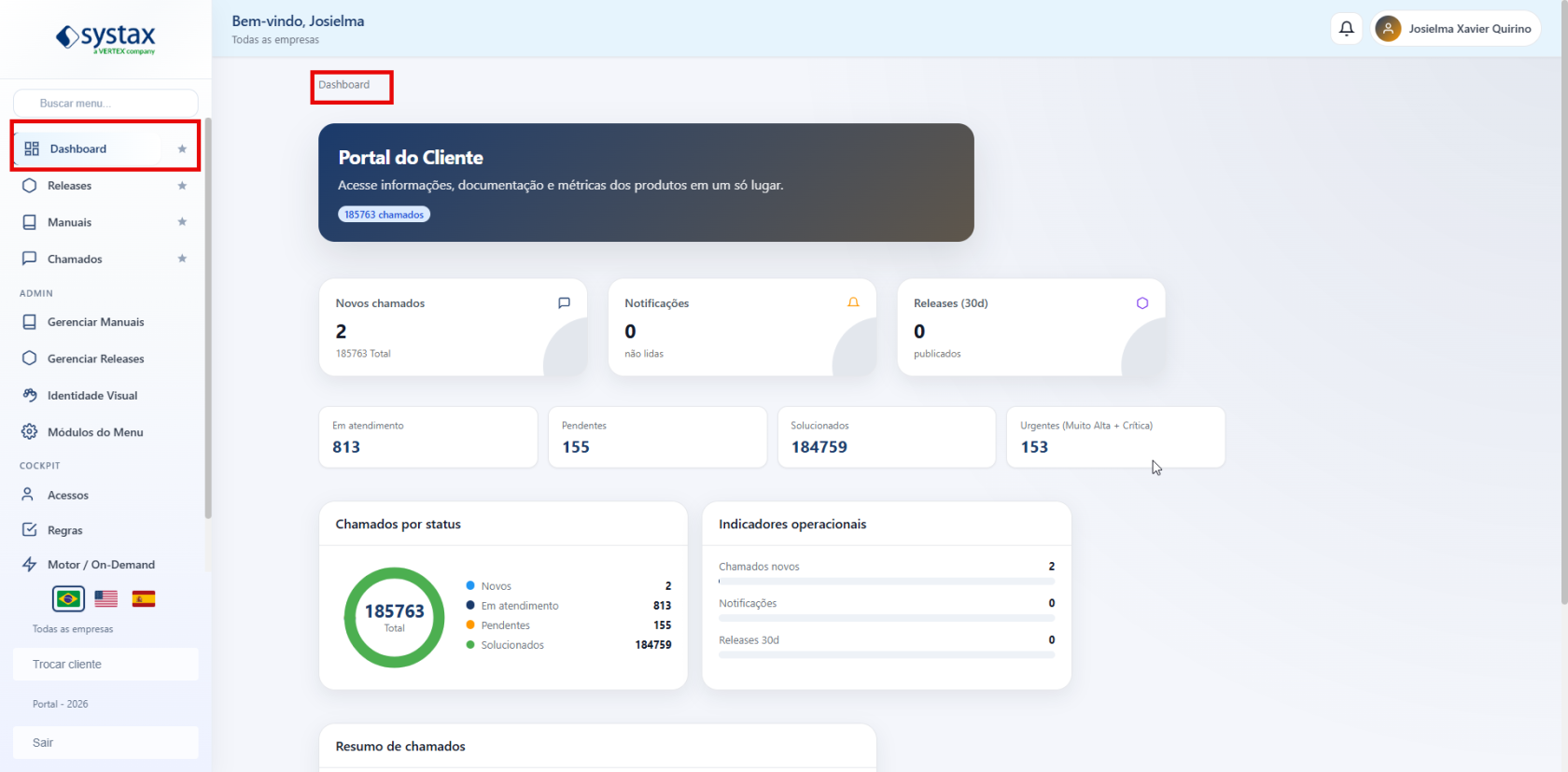Viewport: 1568px width, 772px height.
Task: Click the Motor / On-Demand lightning icon
Action: [x=30, y=564]
